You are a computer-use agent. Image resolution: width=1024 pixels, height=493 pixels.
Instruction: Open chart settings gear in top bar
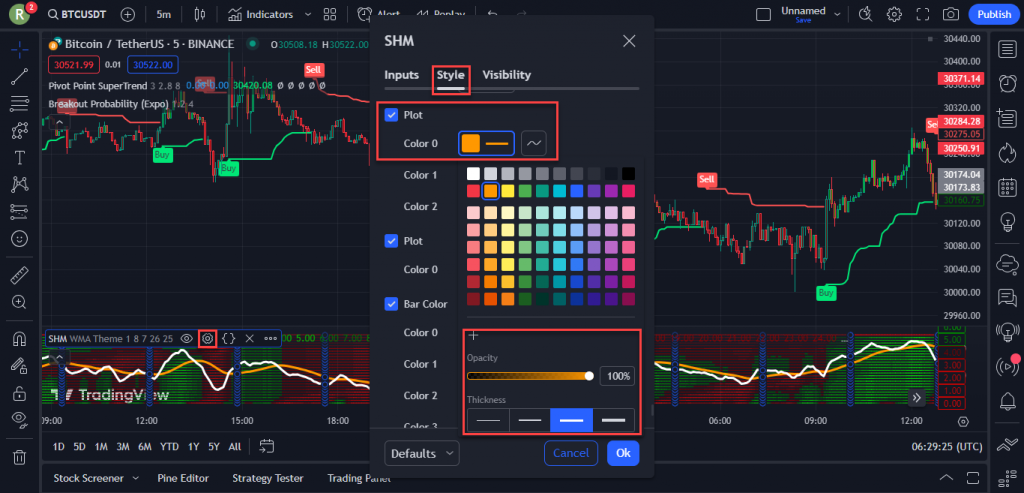click(894, 14)
